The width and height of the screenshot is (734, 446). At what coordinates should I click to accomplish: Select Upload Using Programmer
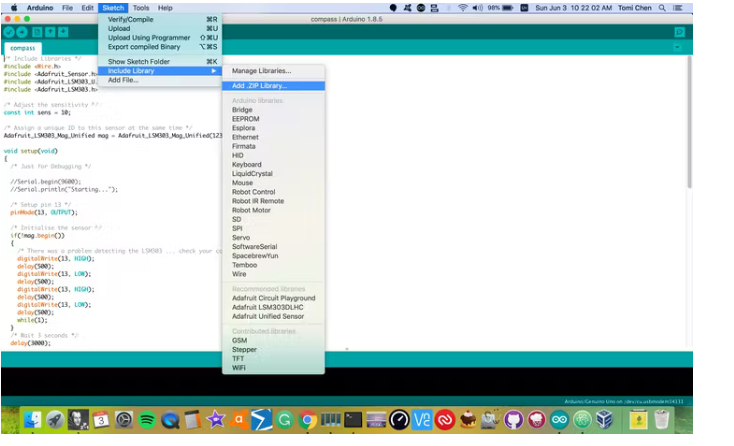point(160,38)
